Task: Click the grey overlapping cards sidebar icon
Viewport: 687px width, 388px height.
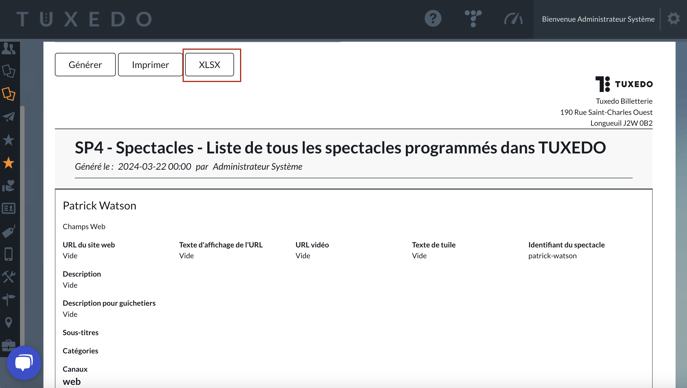Action: [x=8, y=71]
